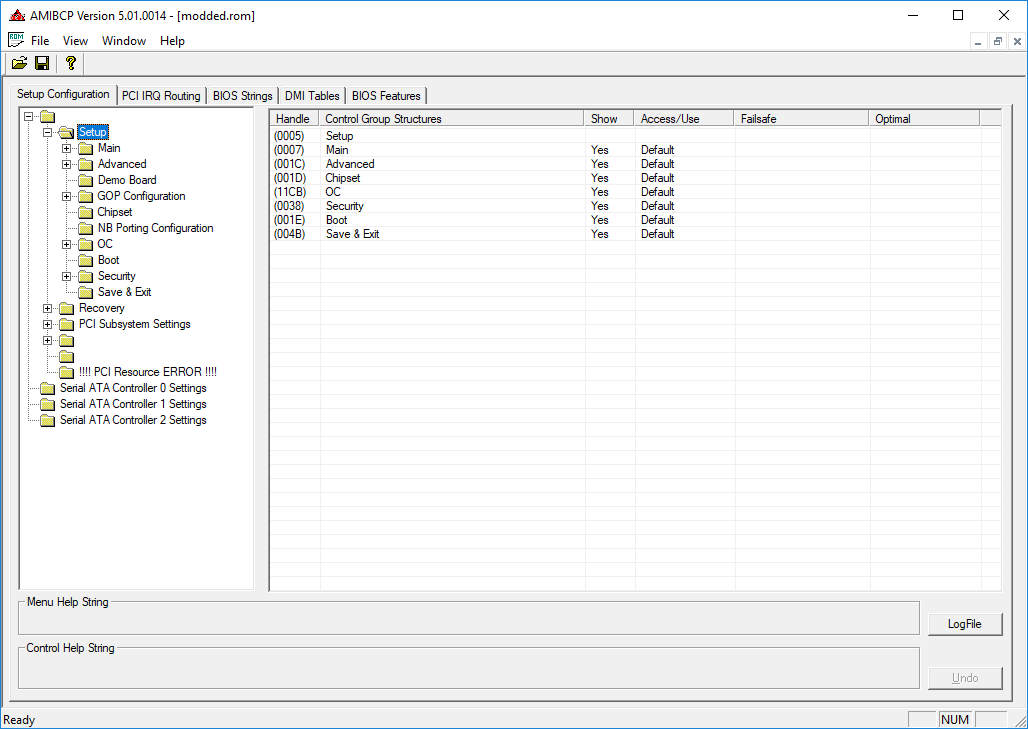
Task: Click the AMIBCP application icon in title bar
Action: point(17,15)
